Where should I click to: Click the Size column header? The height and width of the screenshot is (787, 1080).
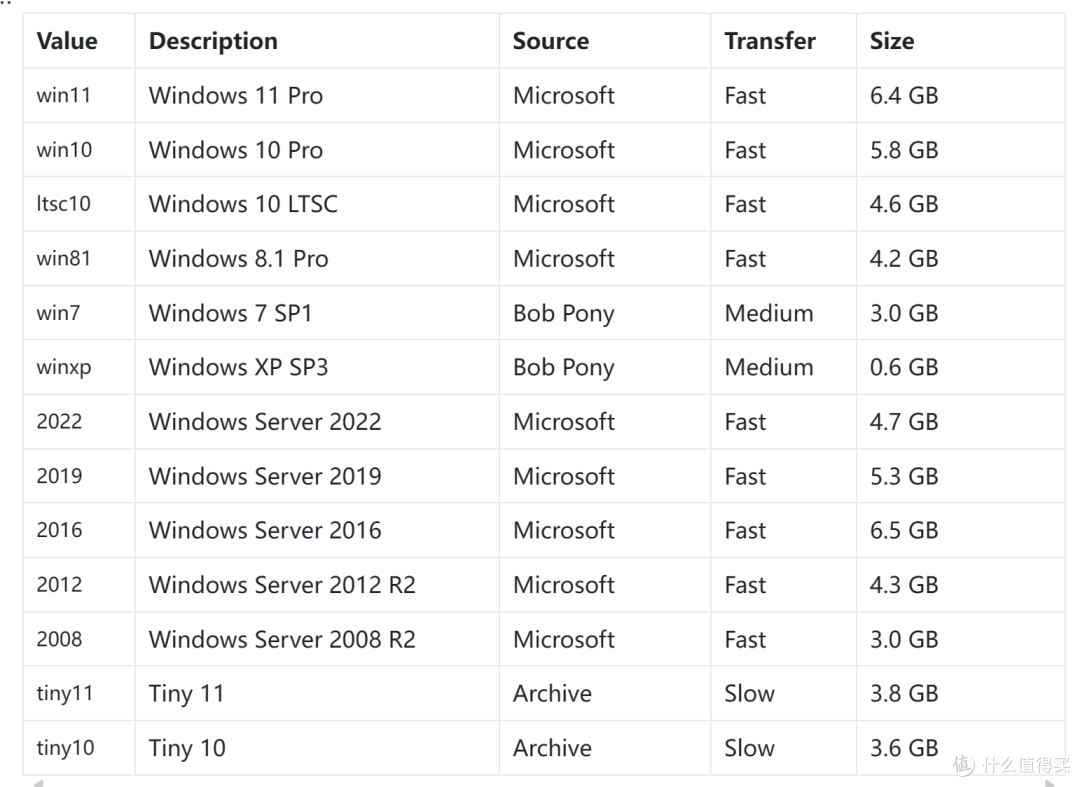(x=891, y=41)
